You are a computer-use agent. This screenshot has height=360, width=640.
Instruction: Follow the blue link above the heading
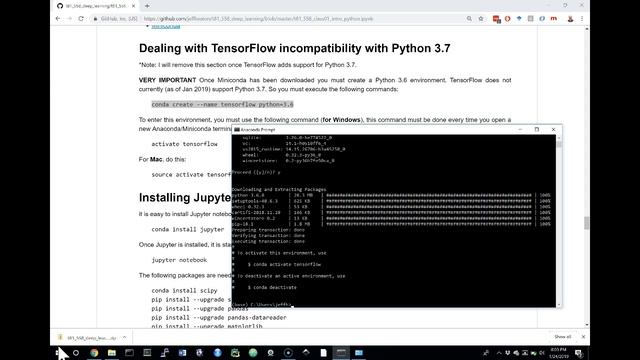pos(166,26)
